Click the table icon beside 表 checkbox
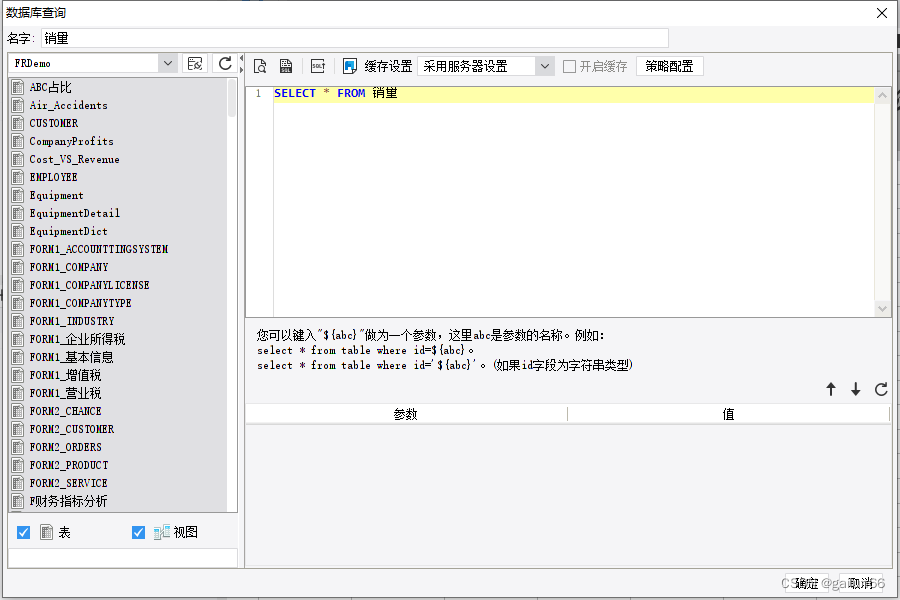This screenshot has height=600, width=900. tap(46, 532)
